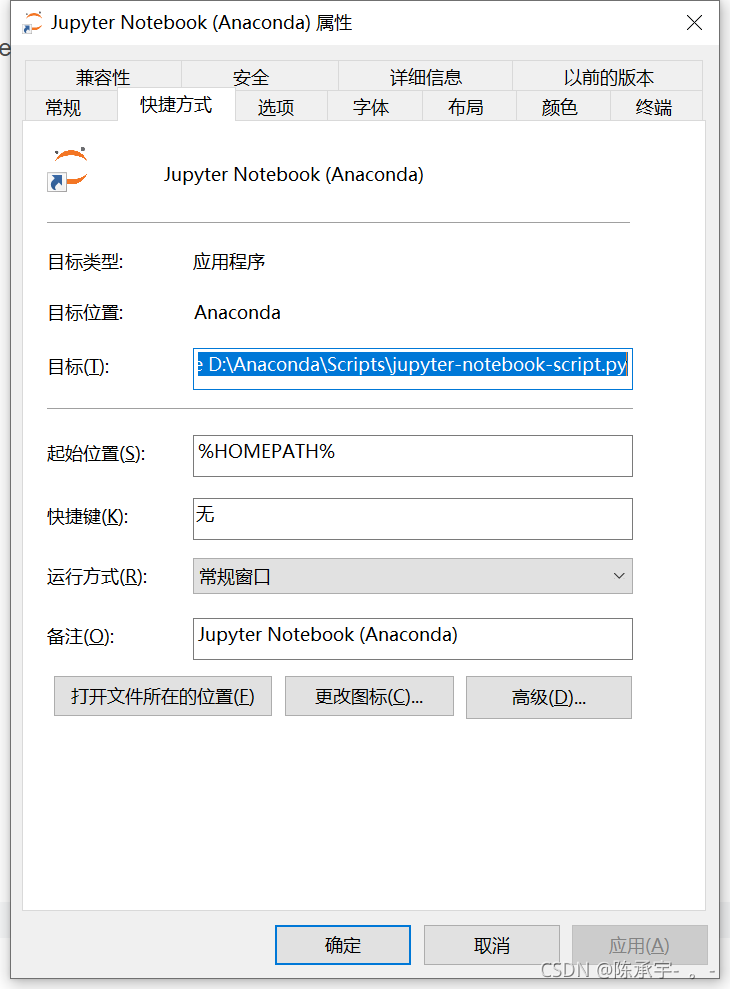Click the 备注 comment field

coord(413,639)
